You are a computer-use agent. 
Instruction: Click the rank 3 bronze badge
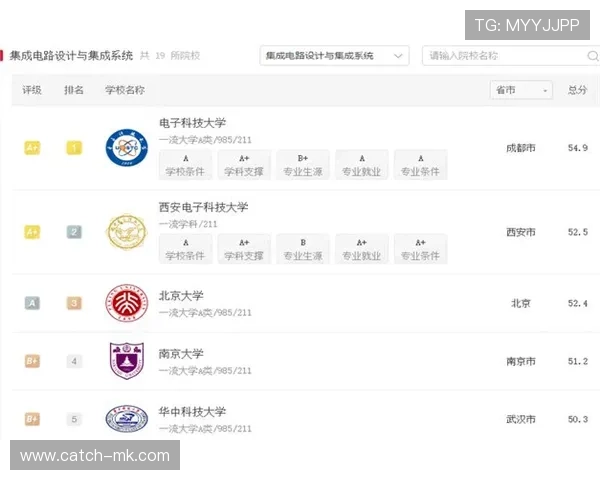pyautogui.click(x=74, y=303)
